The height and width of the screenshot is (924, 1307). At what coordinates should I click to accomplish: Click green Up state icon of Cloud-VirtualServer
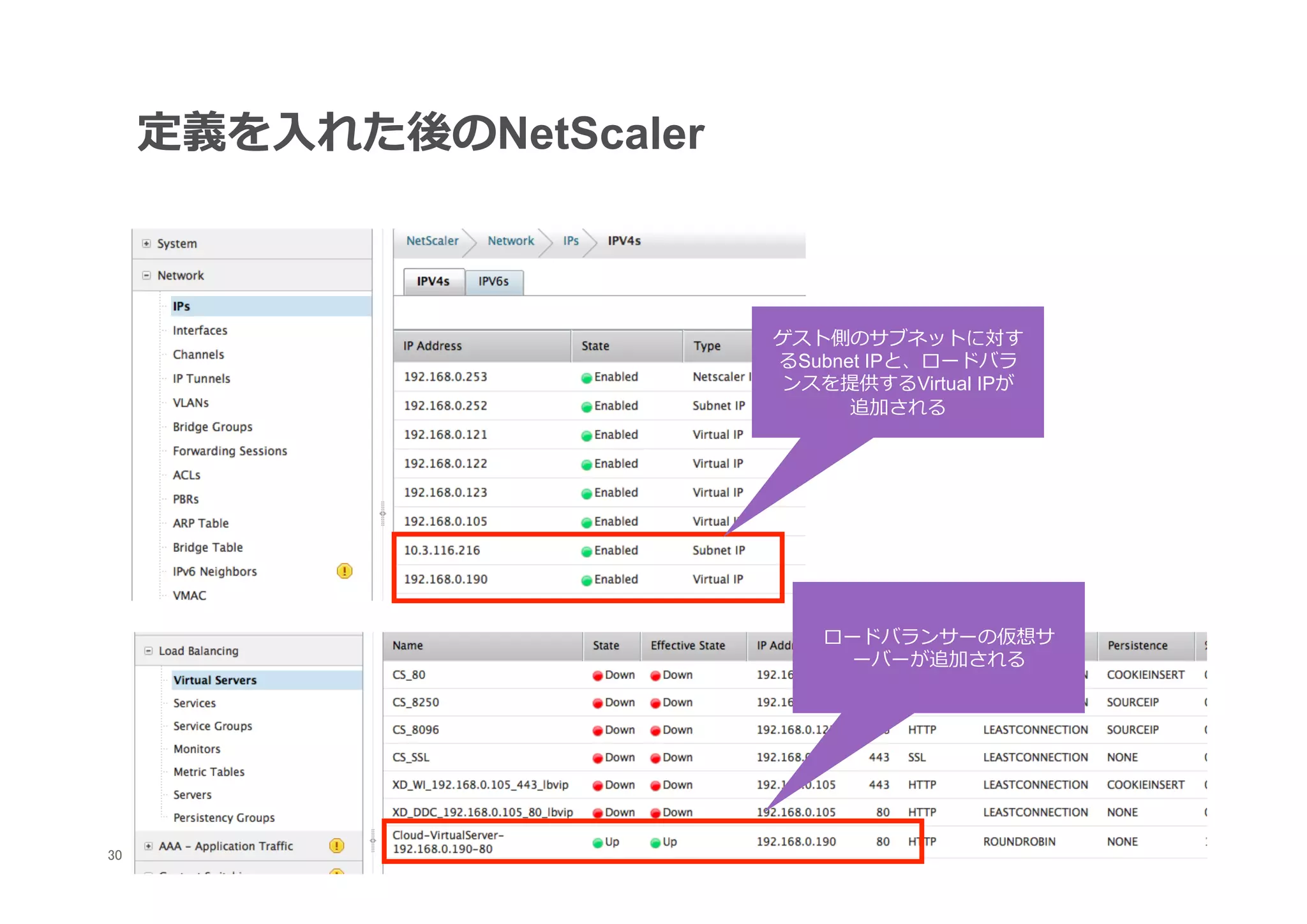597,843
